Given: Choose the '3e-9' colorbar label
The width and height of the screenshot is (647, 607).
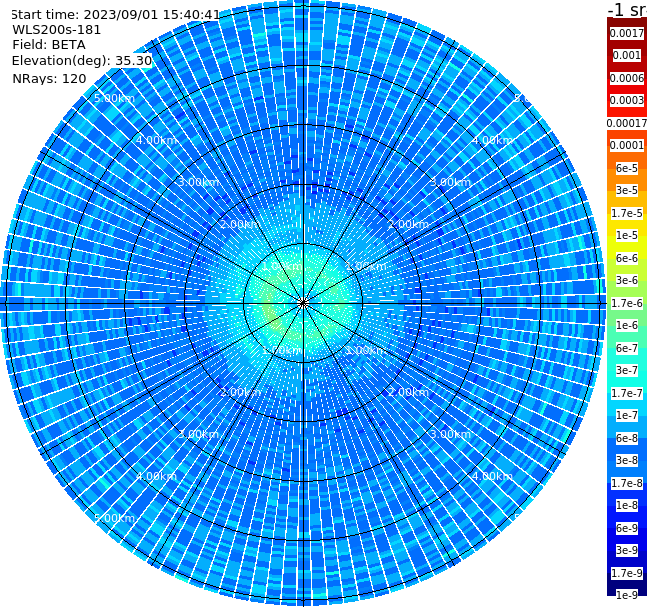Looking at the screenshot, I should (x=626, y=550).
